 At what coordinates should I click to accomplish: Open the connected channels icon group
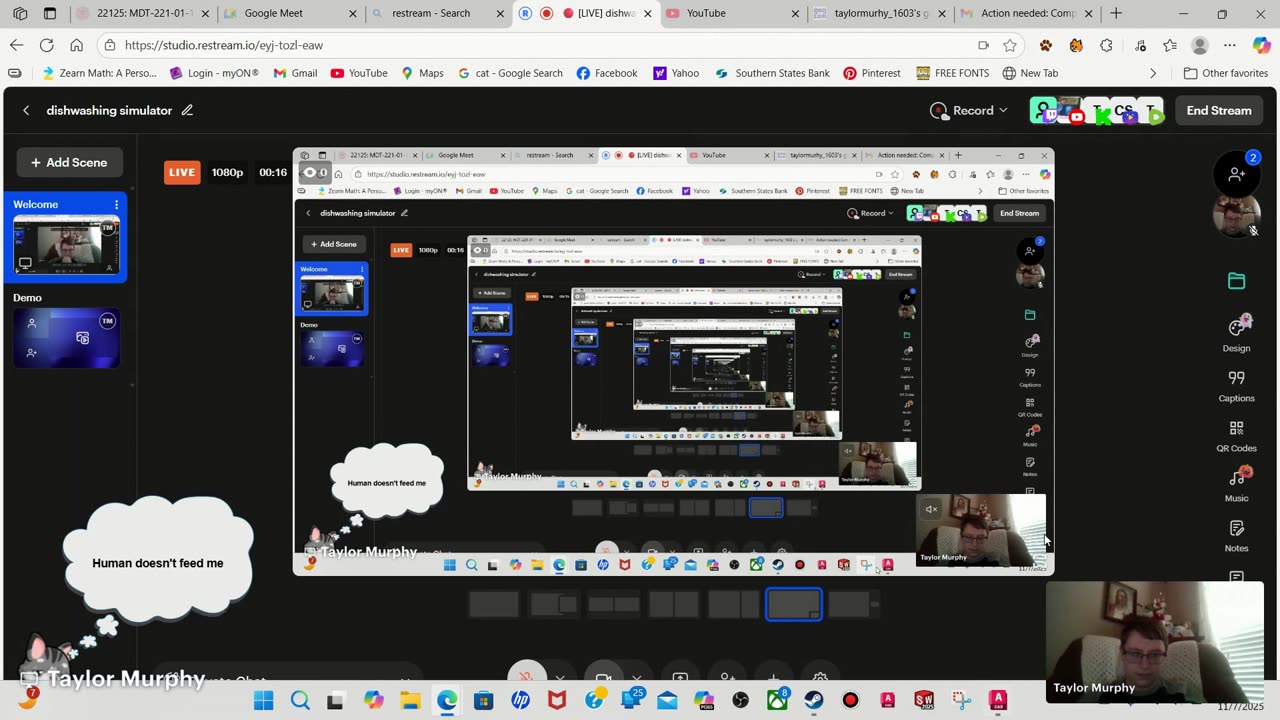[1097, 111]
